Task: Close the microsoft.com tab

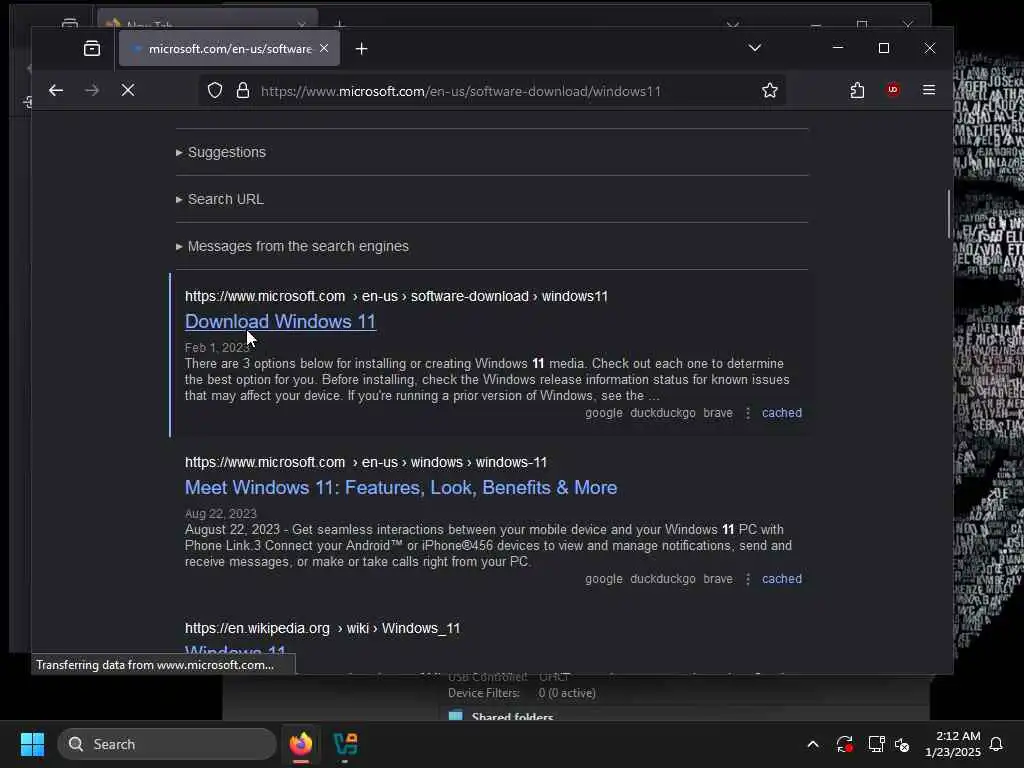Action: 324,48
